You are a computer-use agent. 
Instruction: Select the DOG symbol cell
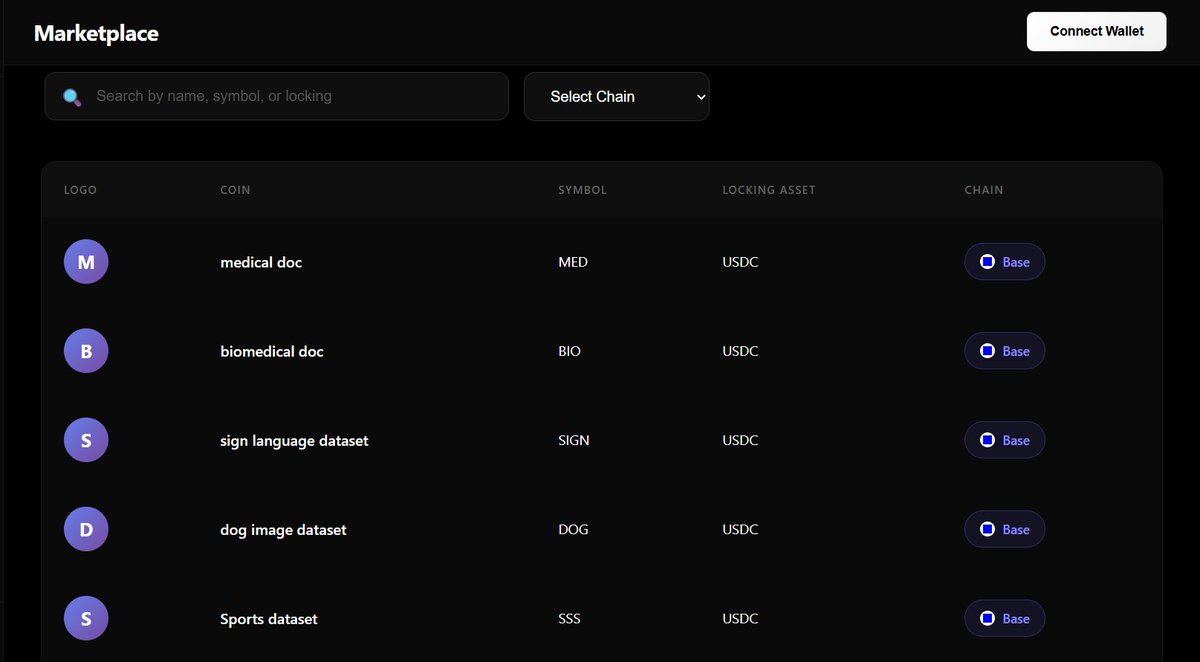click(x=573, y=529)
